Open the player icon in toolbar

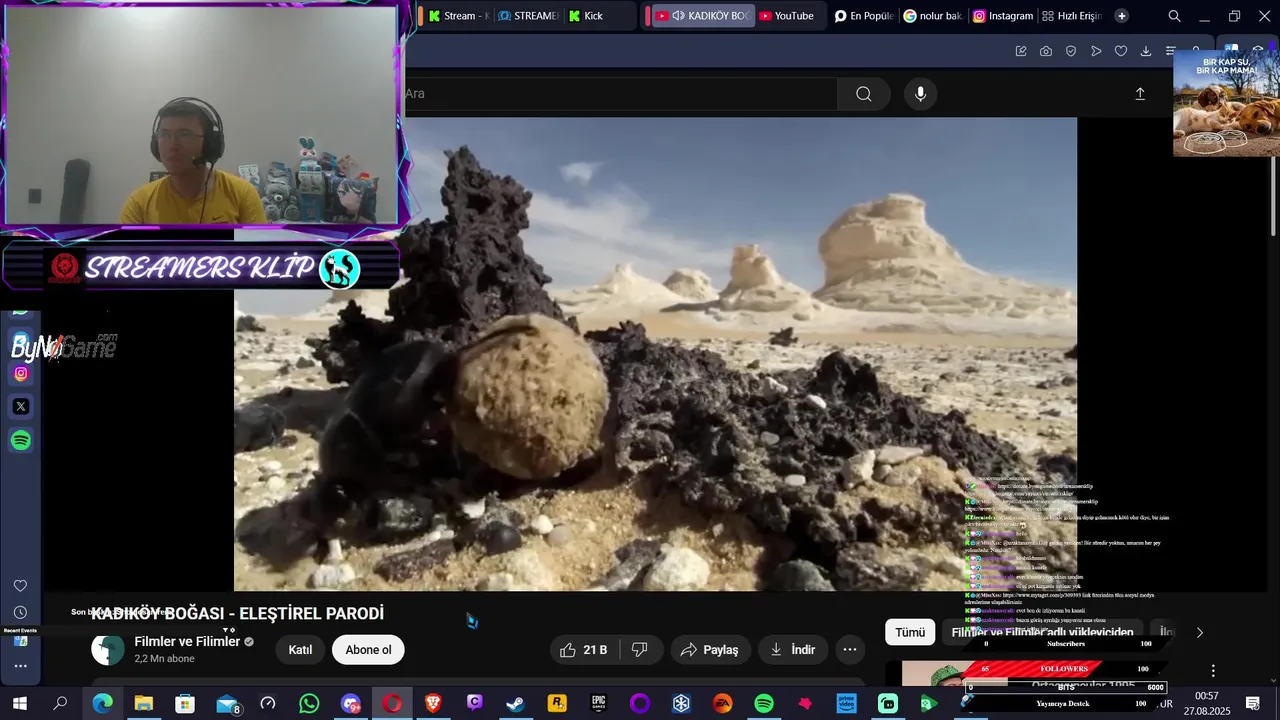(x=1096, y=51)
